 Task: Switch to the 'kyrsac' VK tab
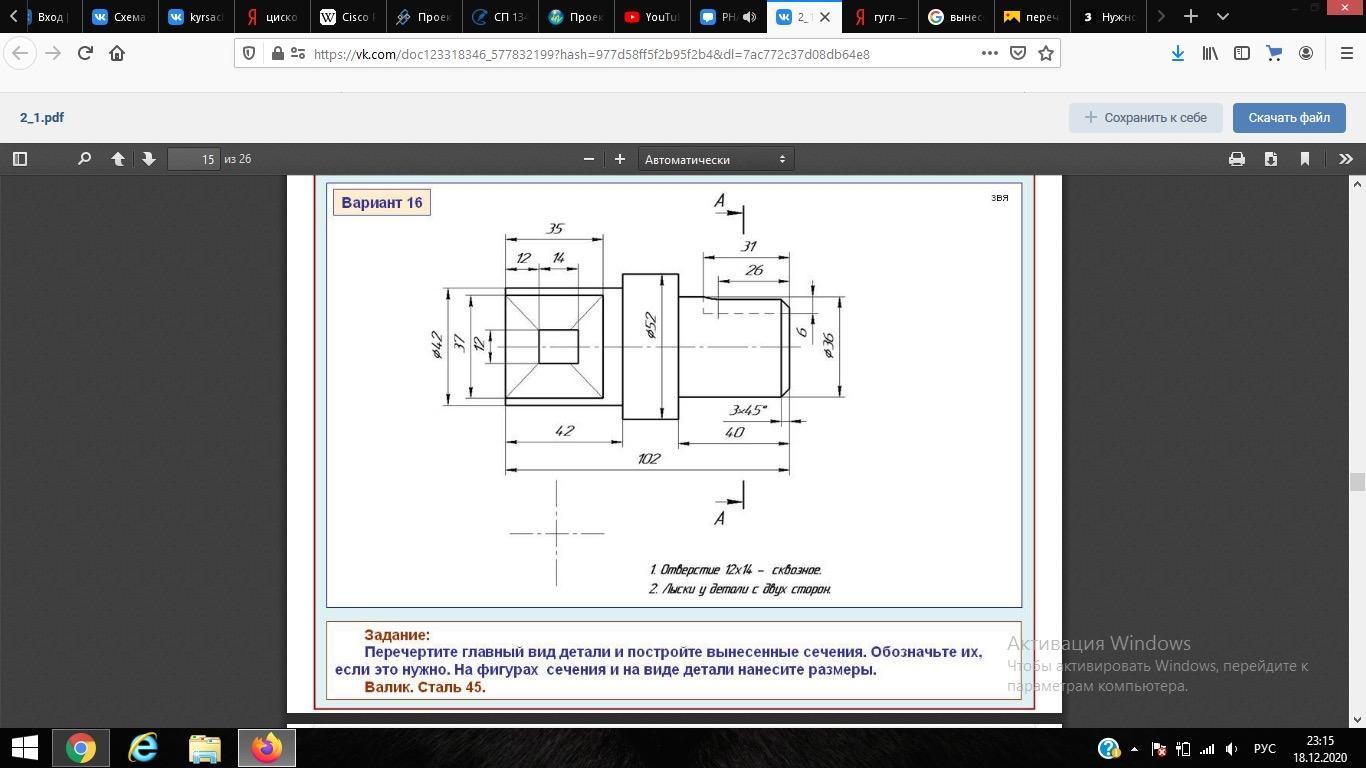click(x=195, y=17)
